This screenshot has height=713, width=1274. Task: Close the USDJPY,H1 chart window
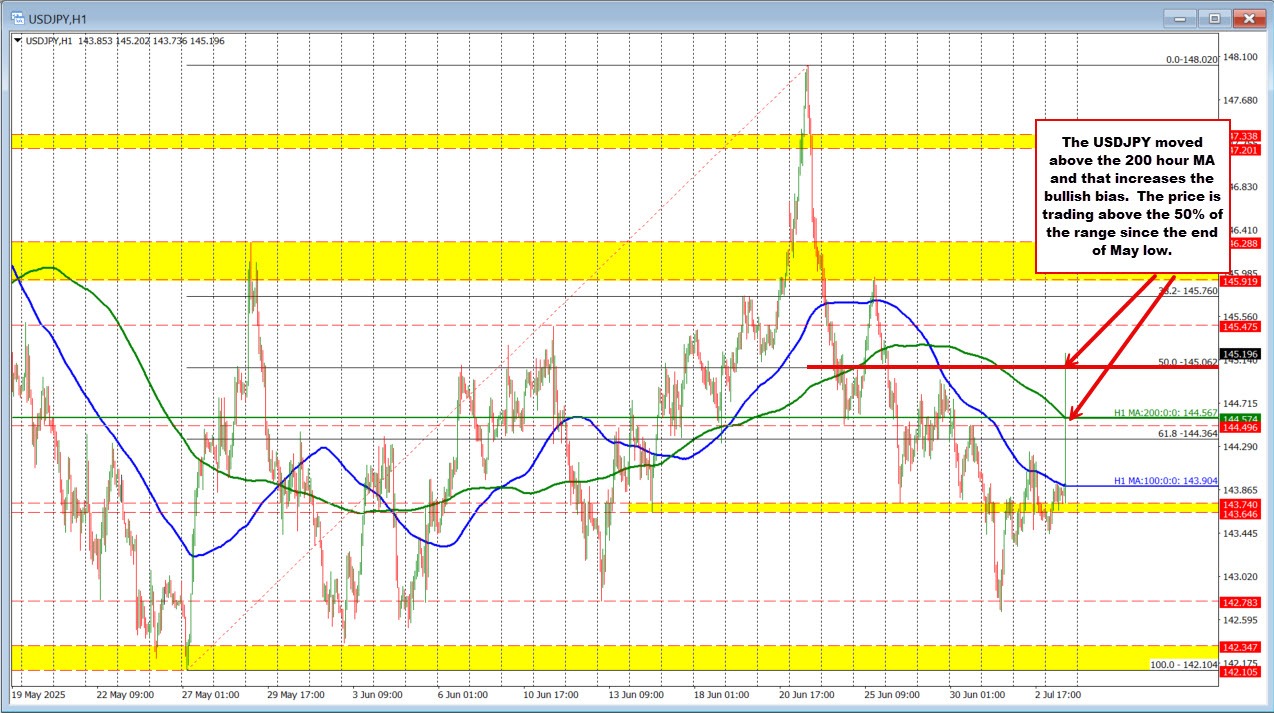pyautogui.click(x=1248, y=17)
